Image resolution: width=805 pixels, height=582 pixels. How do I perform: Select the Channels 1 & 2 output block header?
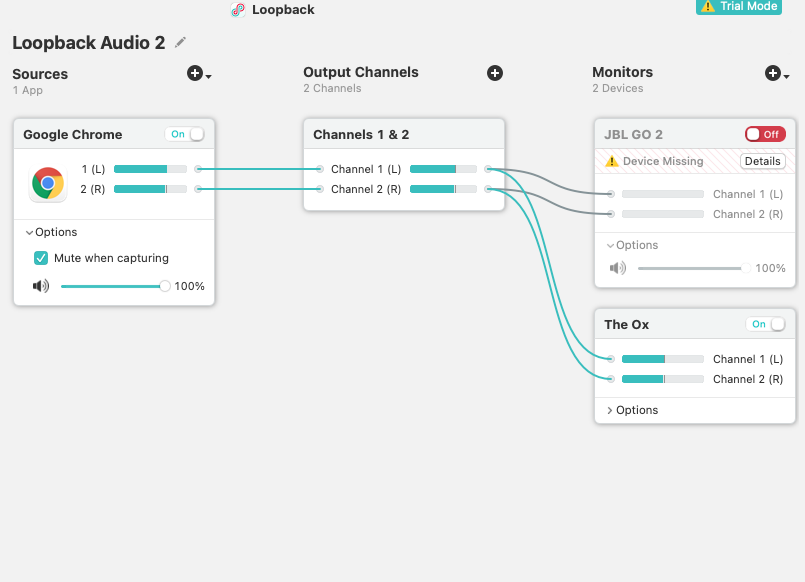(x=404, y=134)
